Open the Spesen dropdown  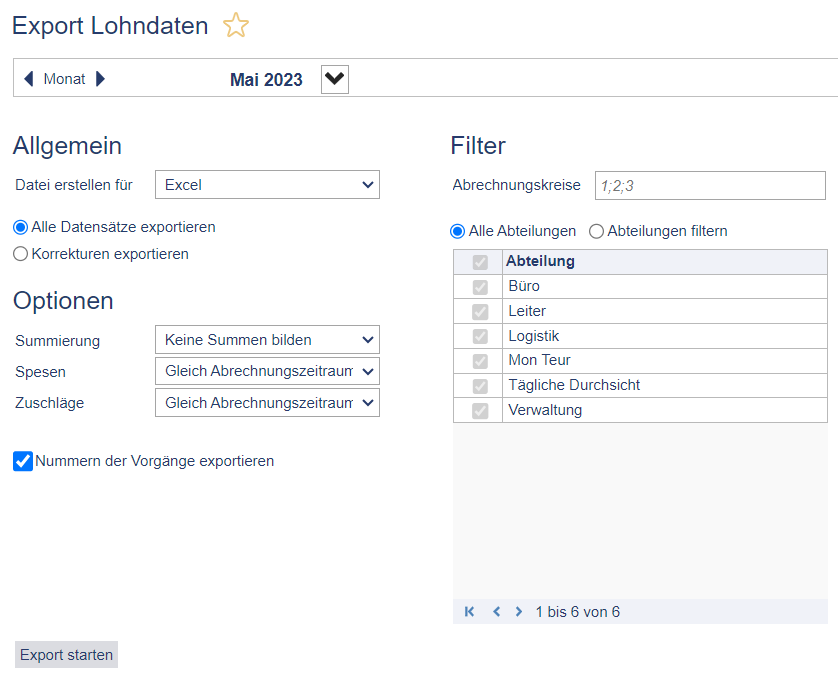(x=267, y=372)
